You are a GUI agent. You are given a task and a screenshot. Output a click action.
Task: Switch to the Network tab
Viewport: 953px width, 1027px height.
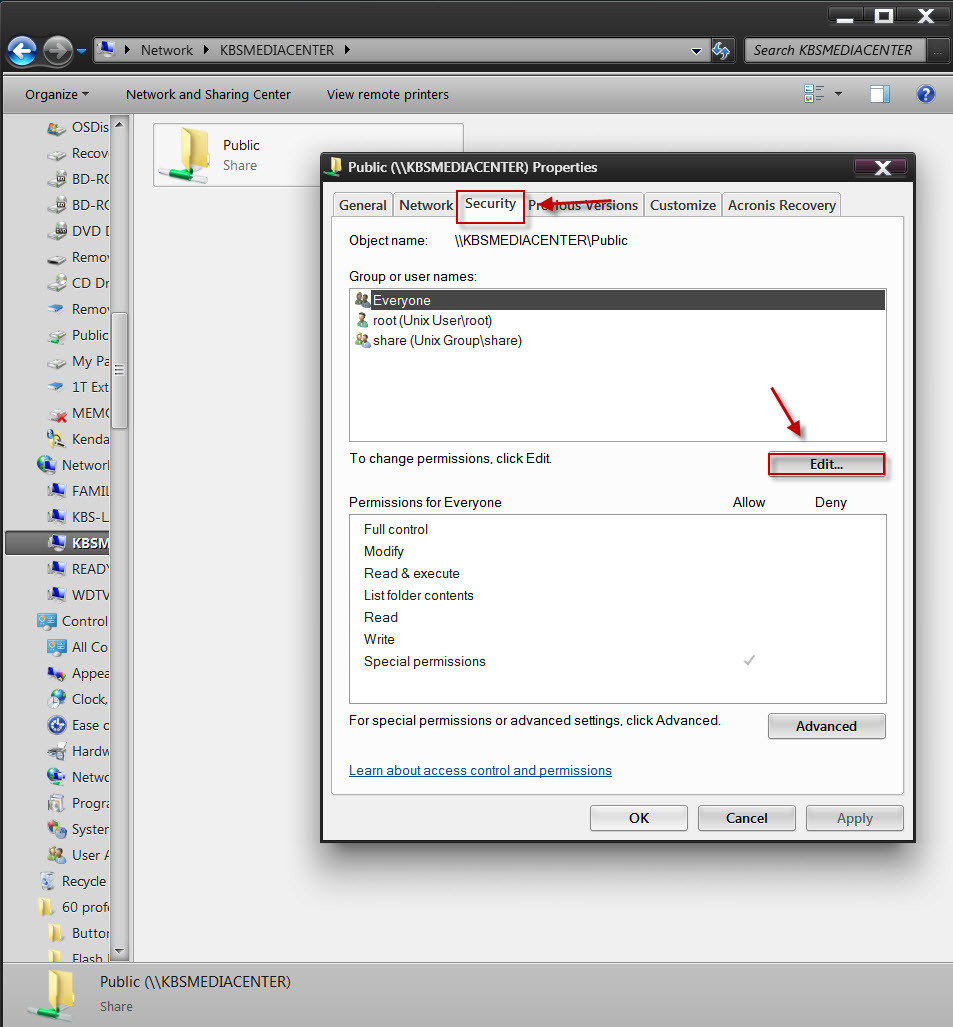click(426, 205)
